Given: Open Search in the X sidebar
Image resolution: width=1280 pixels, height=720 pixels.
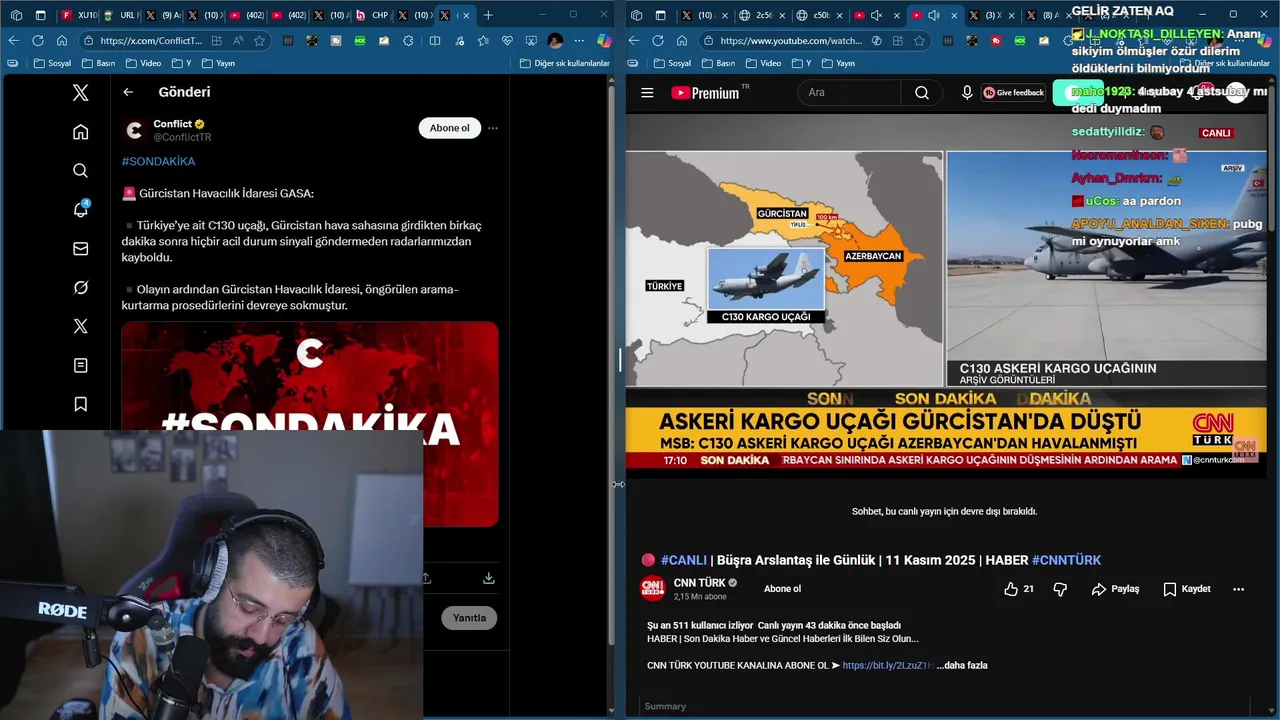Looking at the screenshot, I should pyautogui.click(x=81, y=171).
